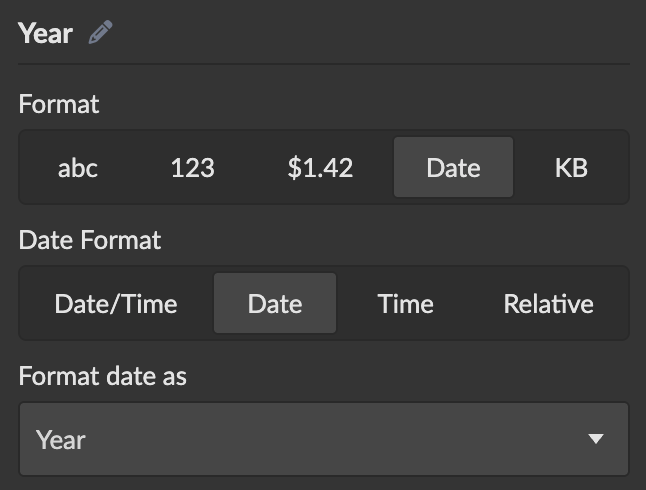
Task: Choose the 123 number format
Action: tap(192, 168)
